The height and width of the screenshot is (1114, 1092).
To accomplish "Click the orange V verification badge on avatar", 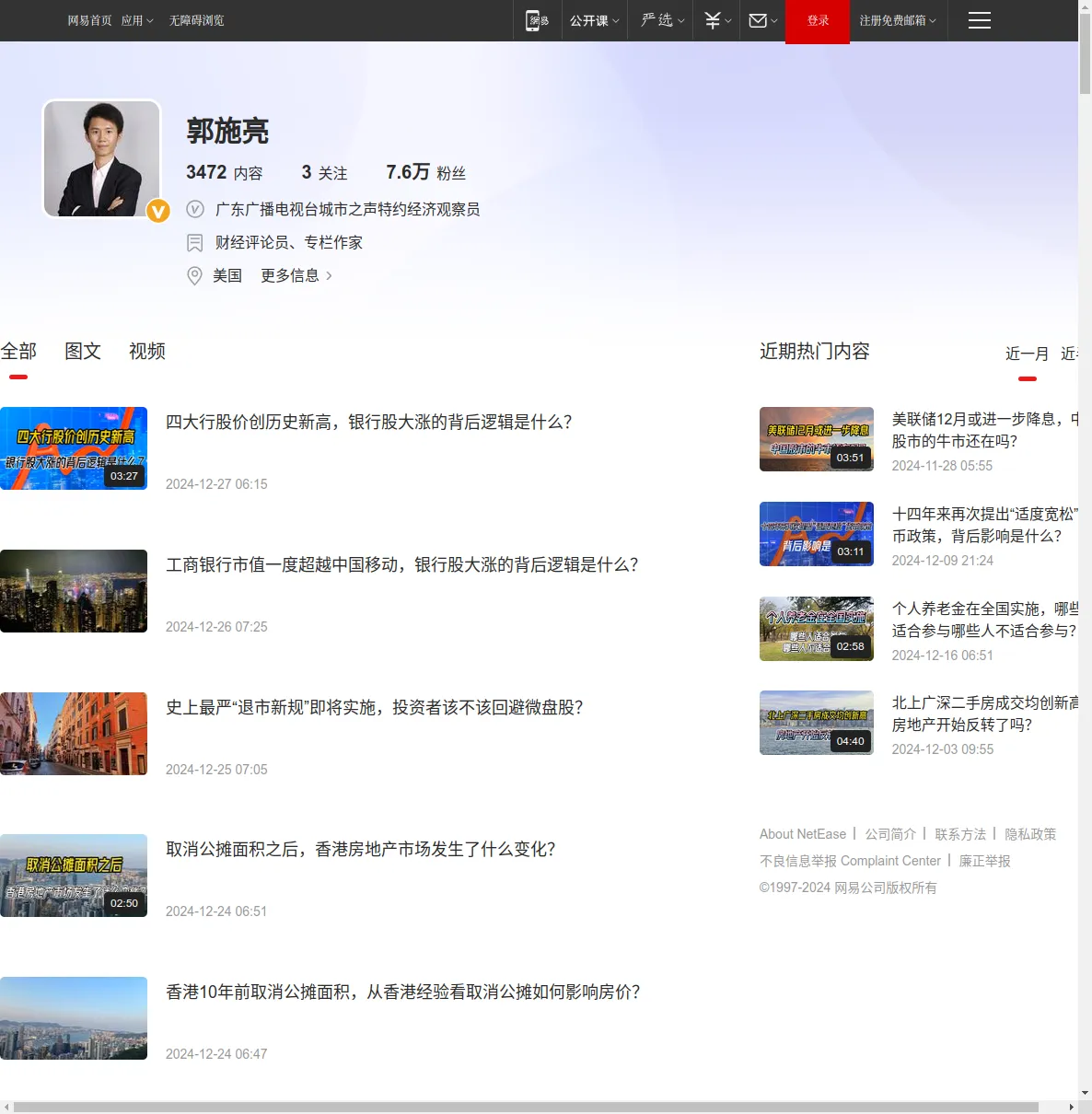I will [158, 211].
